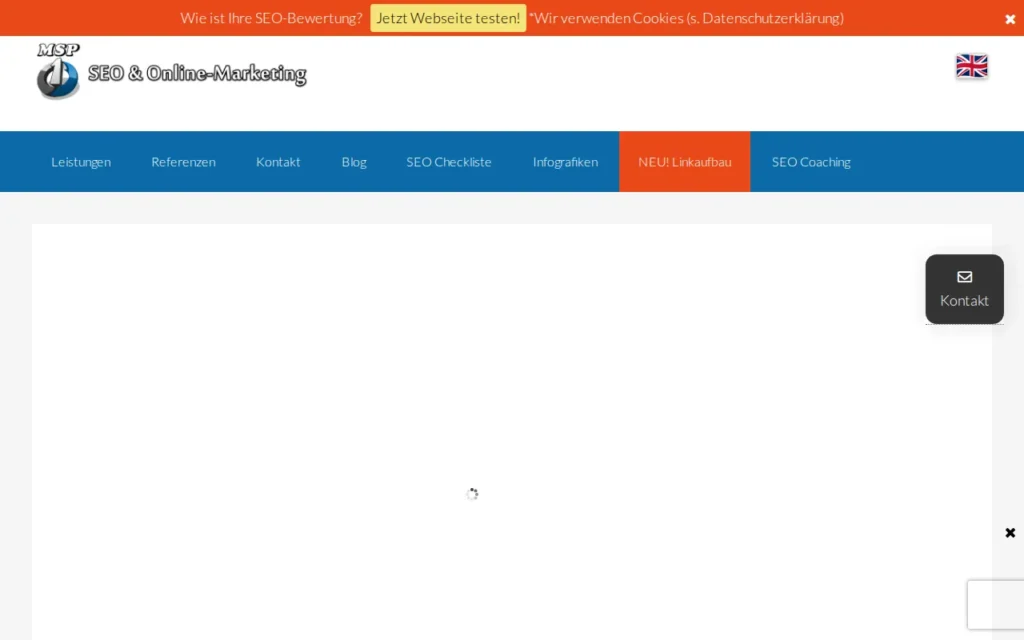The height and width of the screenshot is (640, 1024).
Task: Open the SEO Coaching menu item
Action: pos(811,162)
